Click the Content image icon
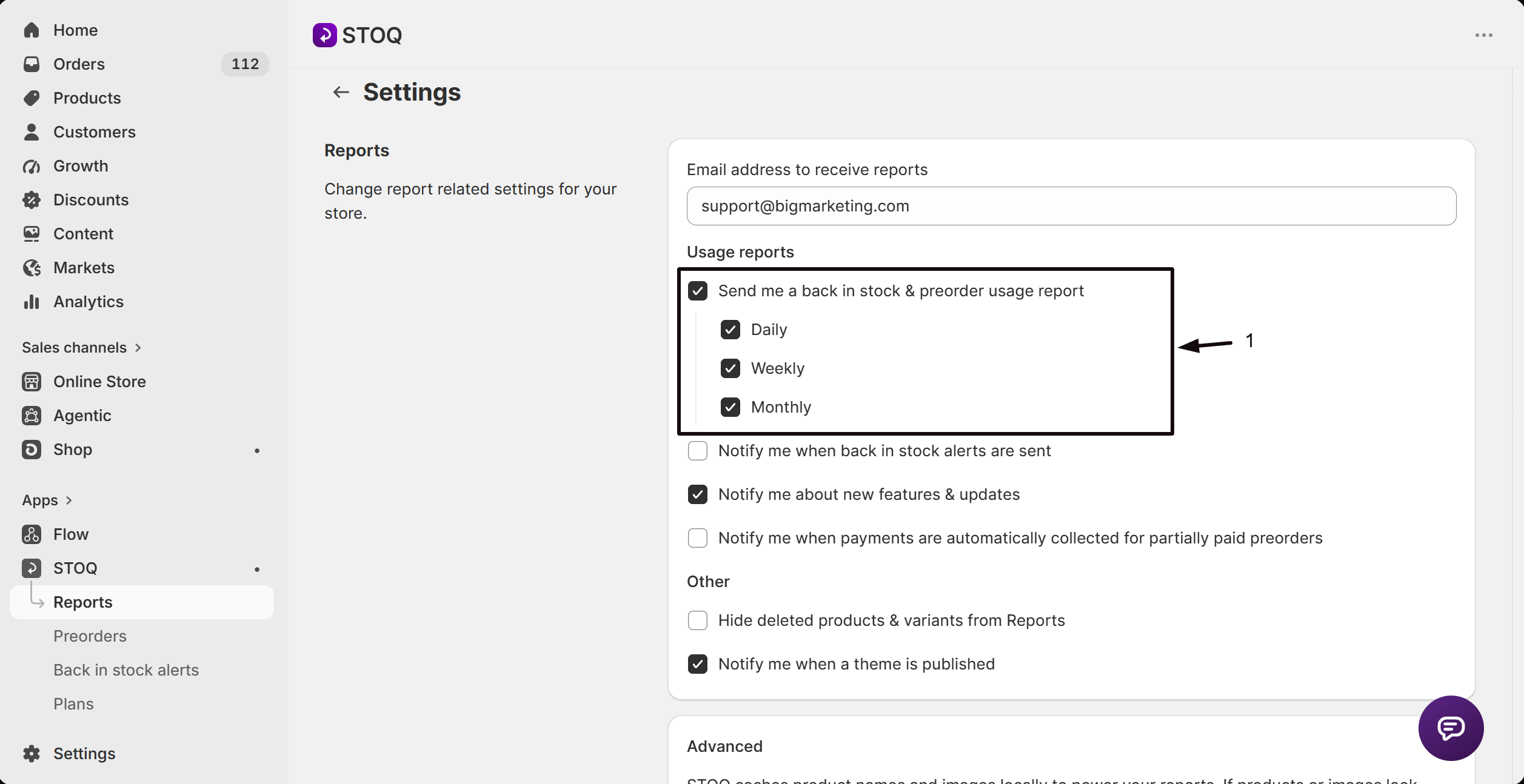This screenshot has height=784, width=1524. 32,234
